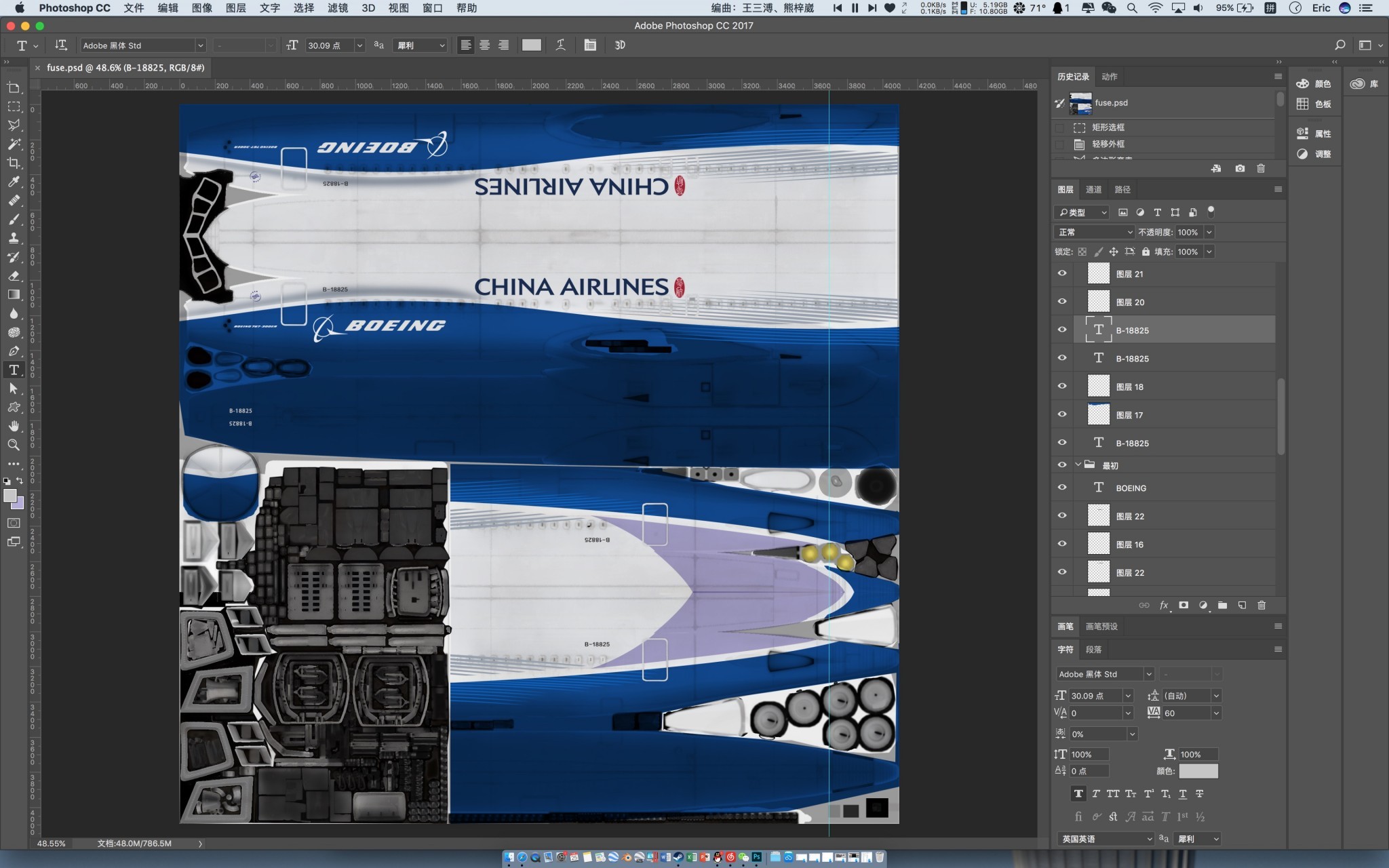Select the Eraser tool
The width and height of the screenshot is (1389, 868).
coord(14,276)
